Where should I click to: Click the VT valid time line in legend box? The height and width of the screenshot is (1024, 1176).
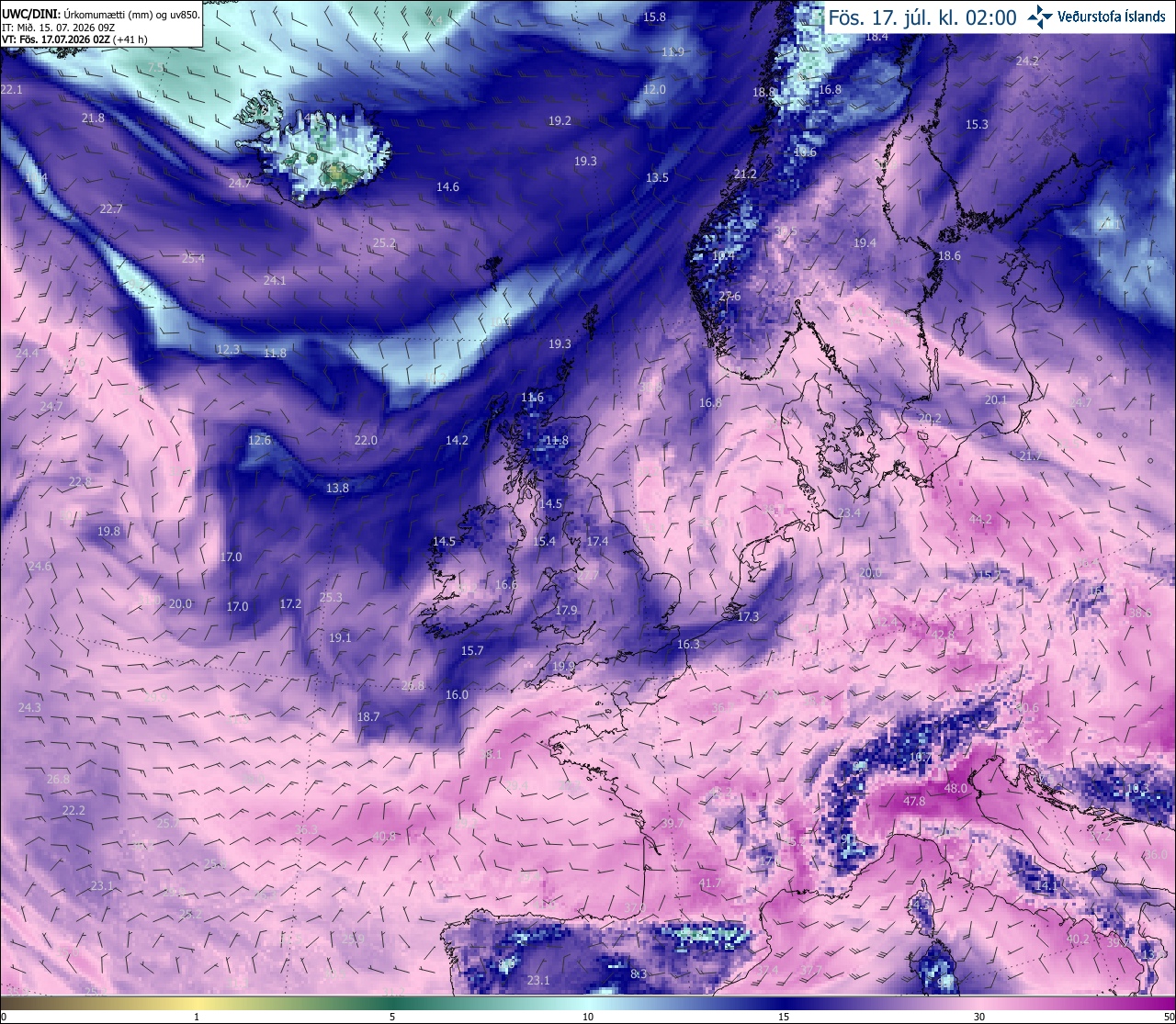tap(75, 39)
